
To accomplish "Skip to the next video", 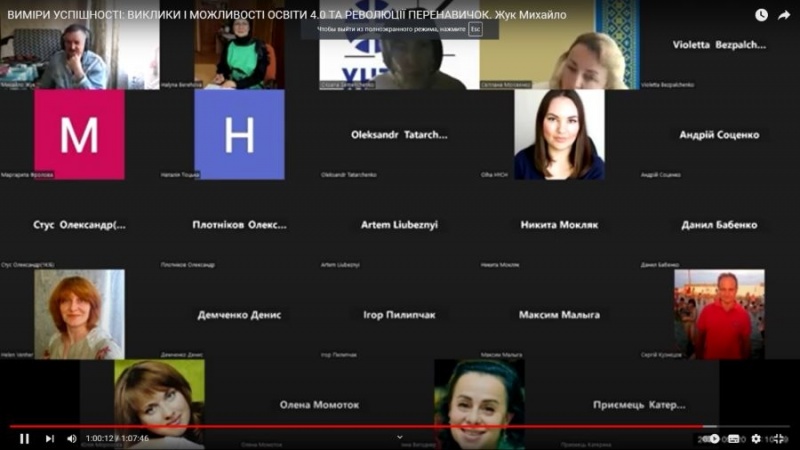I will coord(49,438).
